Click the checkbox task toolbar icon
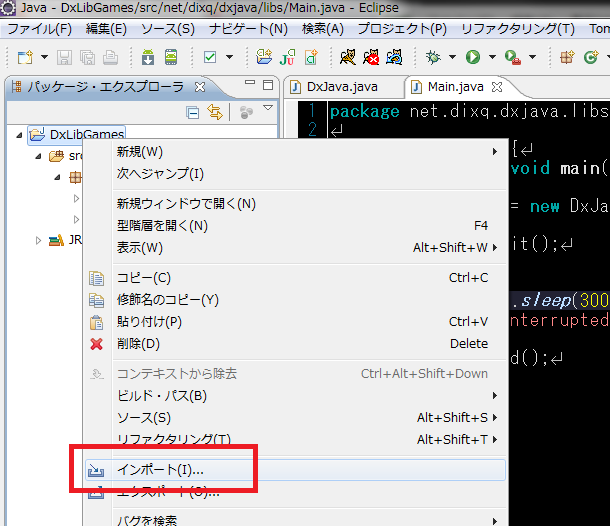Image resolution: width=610 pixels, height=526 pixels. pos(210,58)
